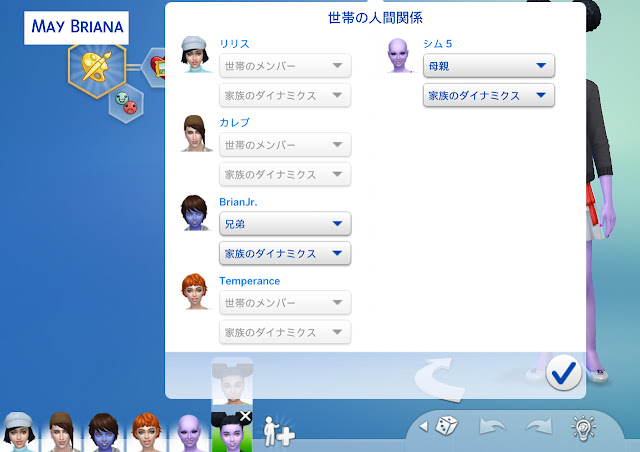Open シム 5 family dynamics dropdown

[x=489, y=96]
